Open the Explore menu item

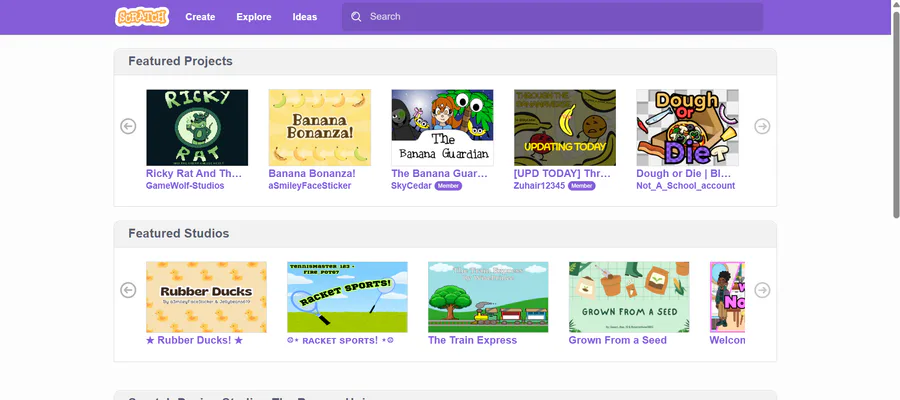tap(254, 17)
